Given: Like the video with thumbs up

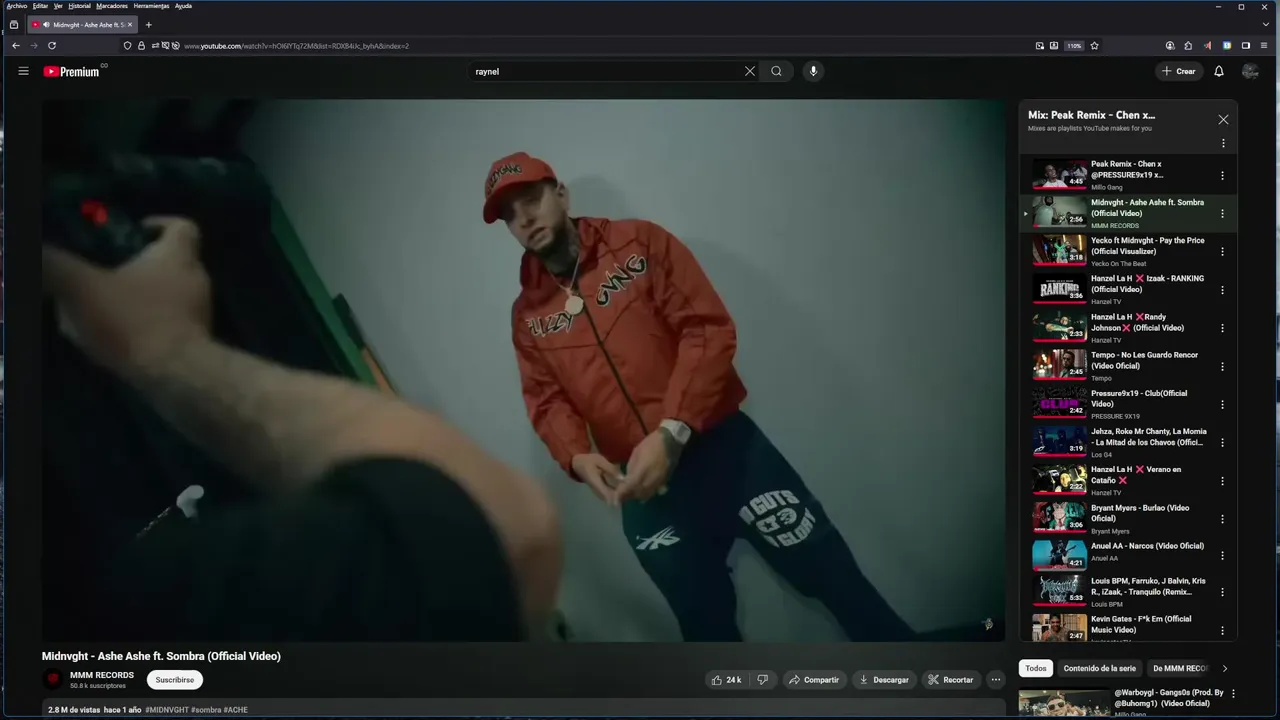Looking at the screenshot, I should [726, 680].
